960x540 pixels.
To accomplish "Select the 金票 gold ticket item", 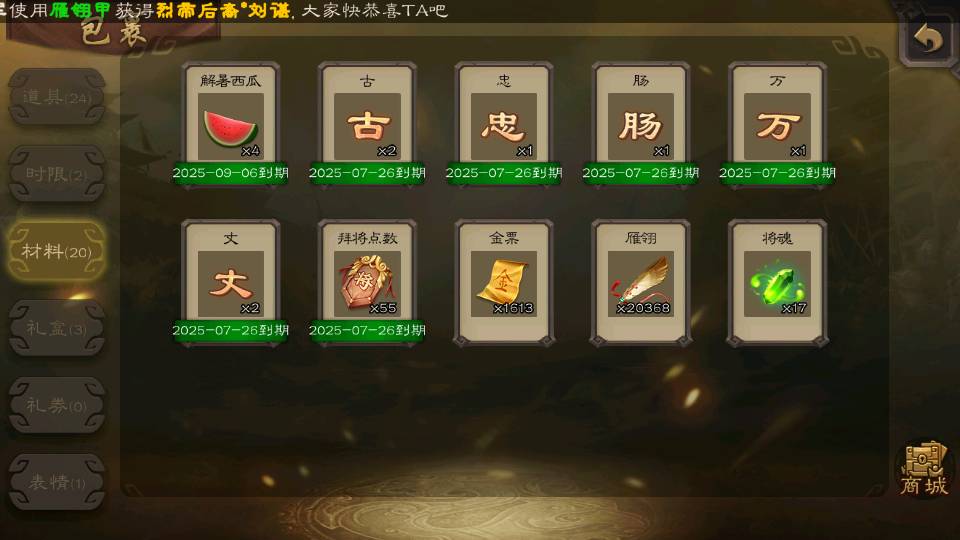I will tap(504, 283).
